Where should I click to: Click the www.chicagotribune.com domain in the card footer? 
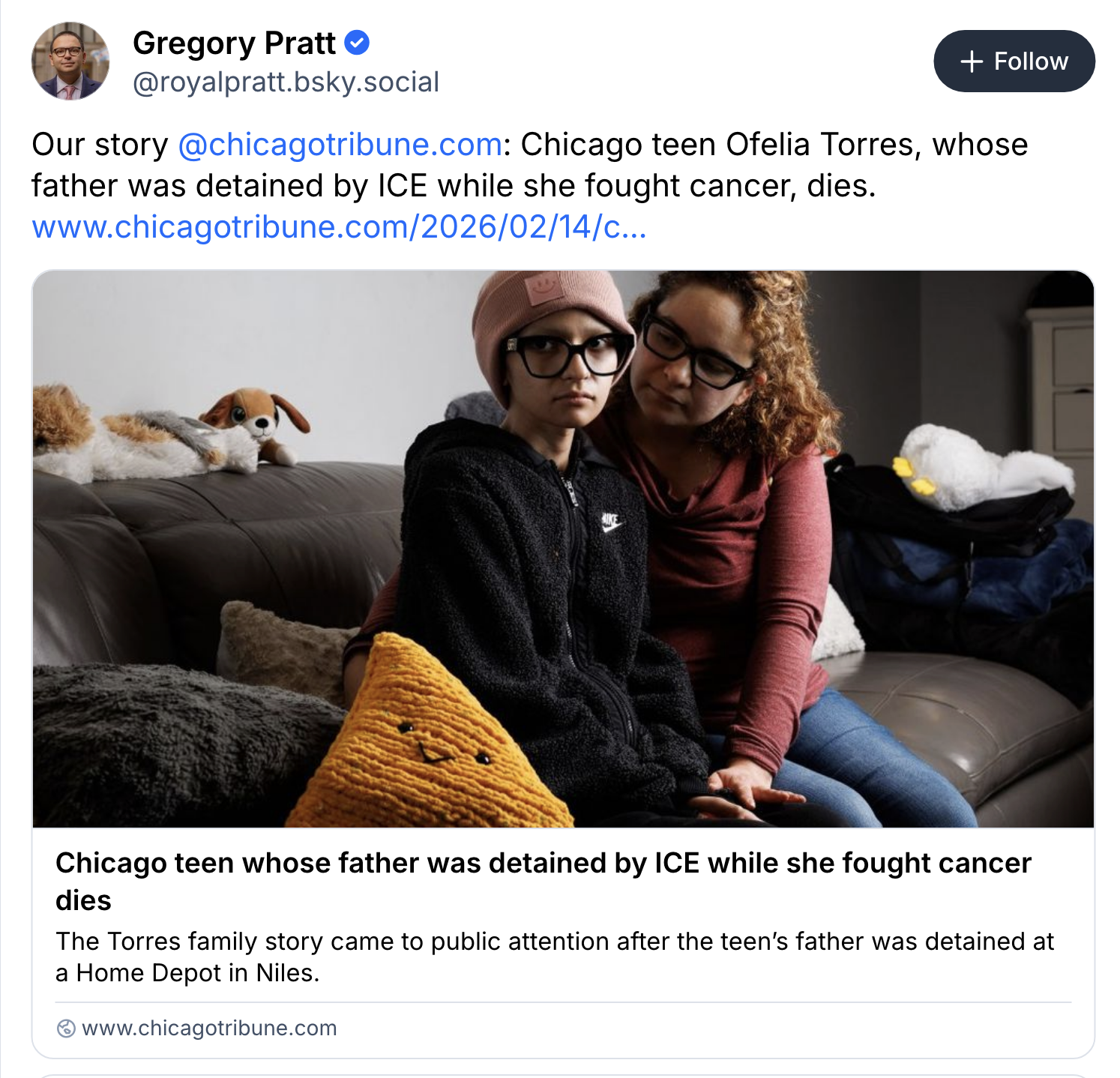click(x=209, y=1028)
